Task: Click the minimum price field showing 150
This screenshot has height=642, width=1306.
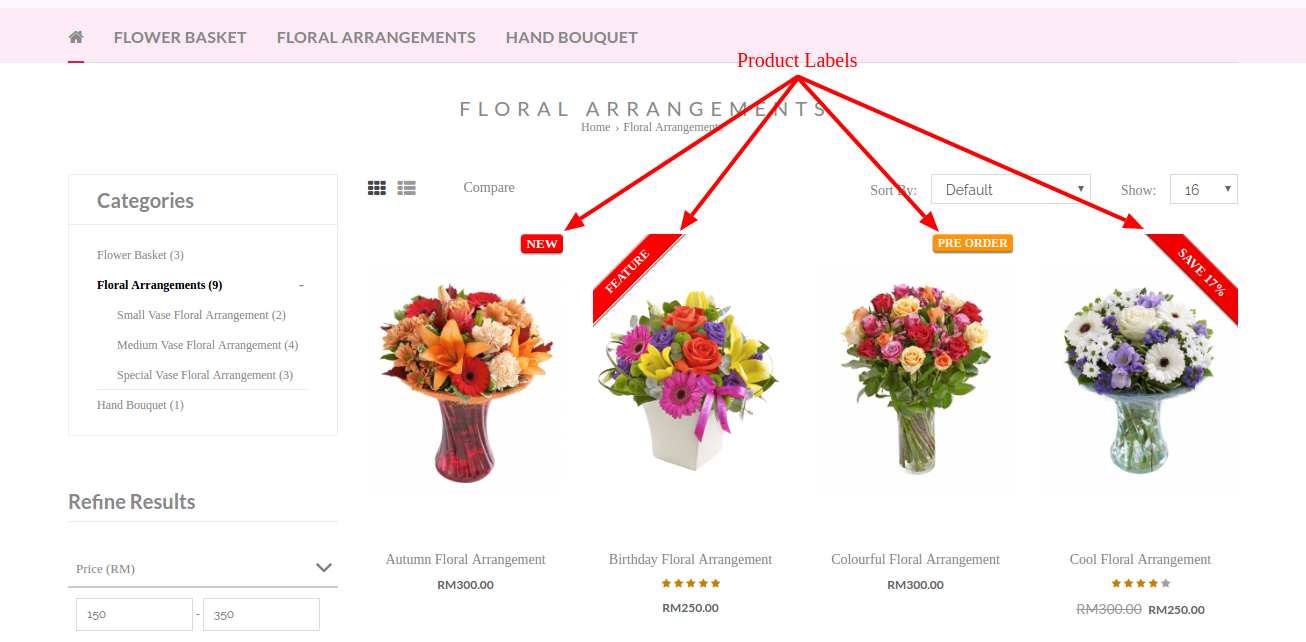Action: coord(134,614)
